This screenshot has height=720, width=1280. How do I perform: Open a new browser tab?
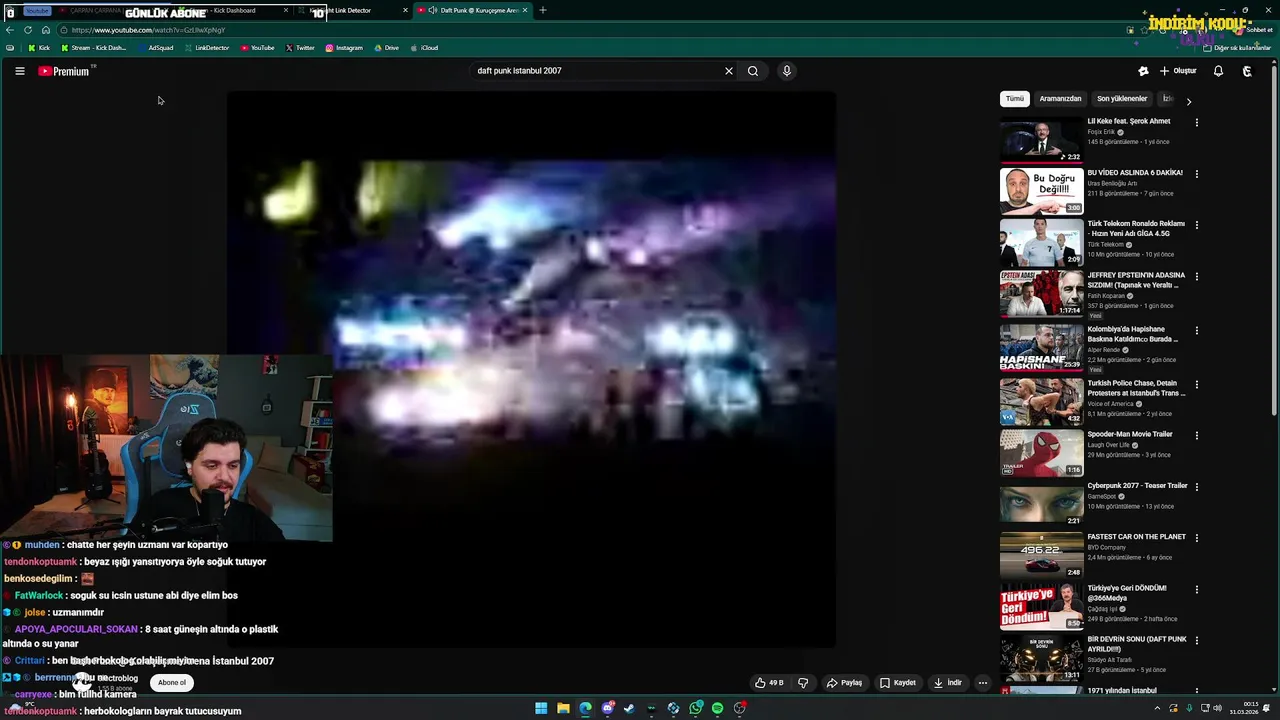click(x=543, y=10)
